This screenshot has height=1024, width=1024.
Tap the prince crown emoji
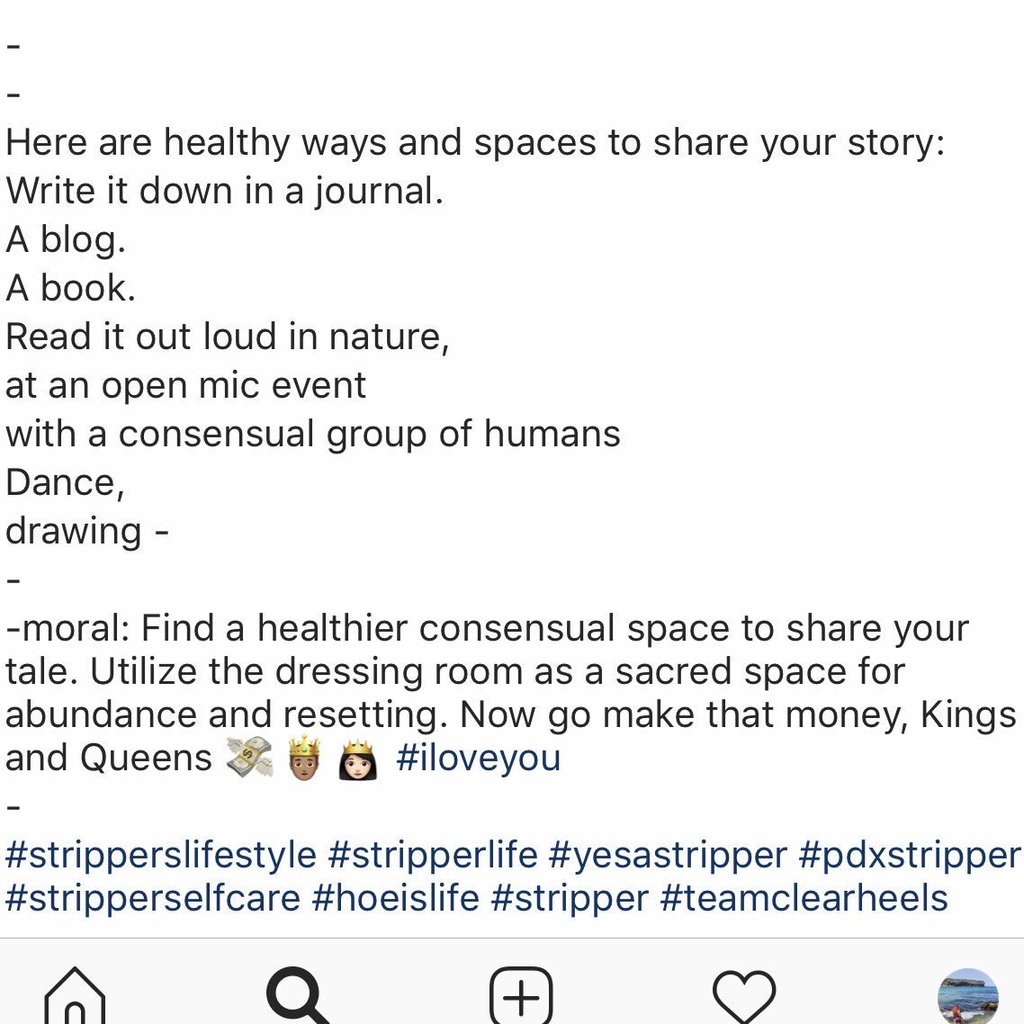(x=304, y=758)
